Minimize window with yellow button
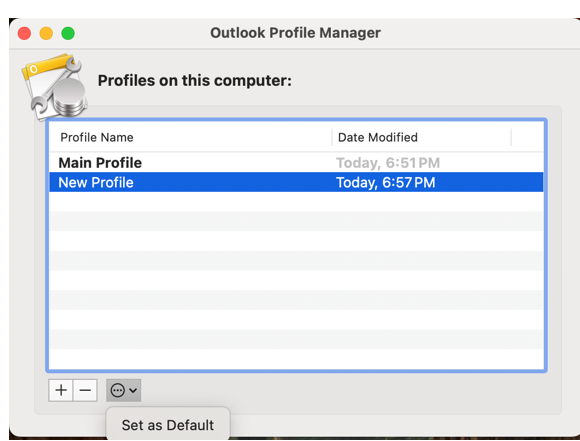The width and height of the screenshot is (580, 441). point(46,33)
